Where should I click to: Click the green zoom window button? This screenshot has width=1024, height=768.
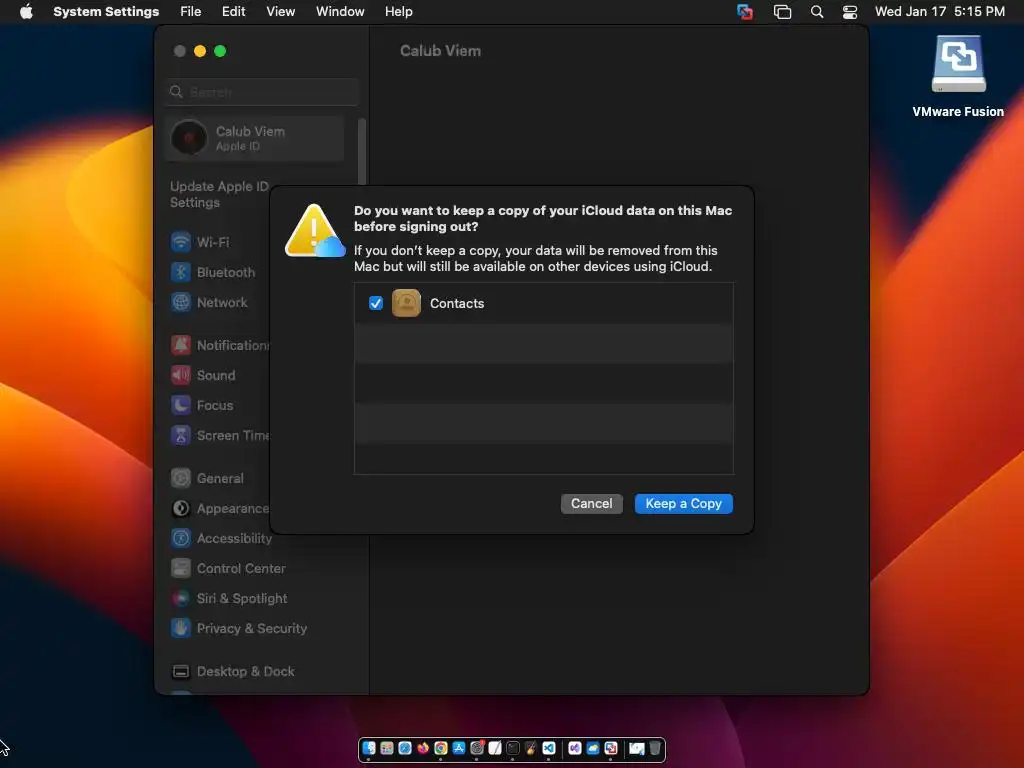pos(220,51)
